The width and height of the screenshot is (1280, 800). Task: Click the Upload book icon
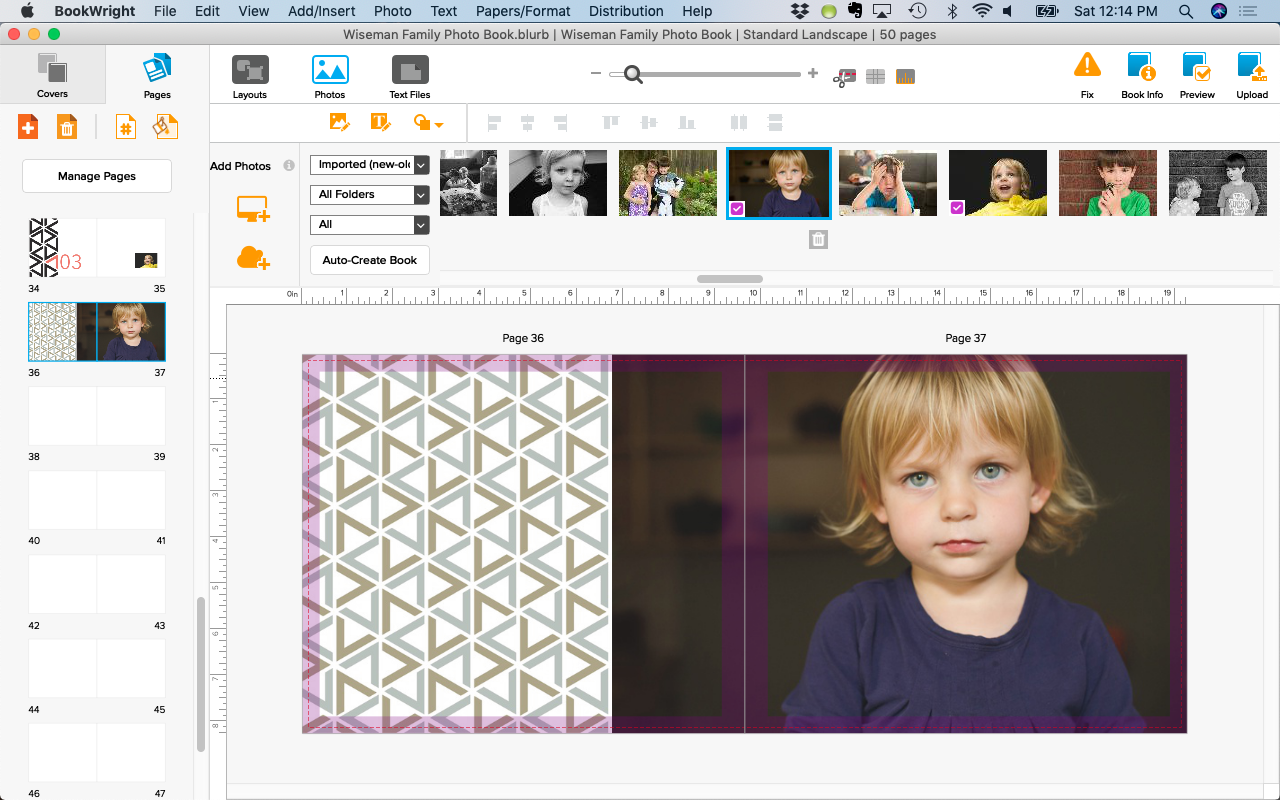pos(1252,75)
